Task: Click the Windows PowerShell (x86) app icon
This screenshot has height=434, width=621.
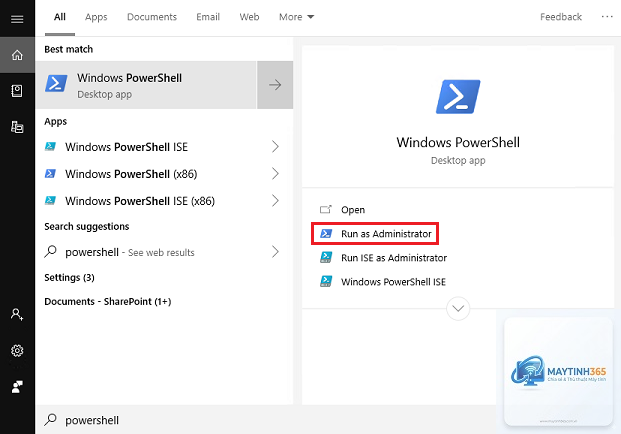Action: click(x=50, y=173)
